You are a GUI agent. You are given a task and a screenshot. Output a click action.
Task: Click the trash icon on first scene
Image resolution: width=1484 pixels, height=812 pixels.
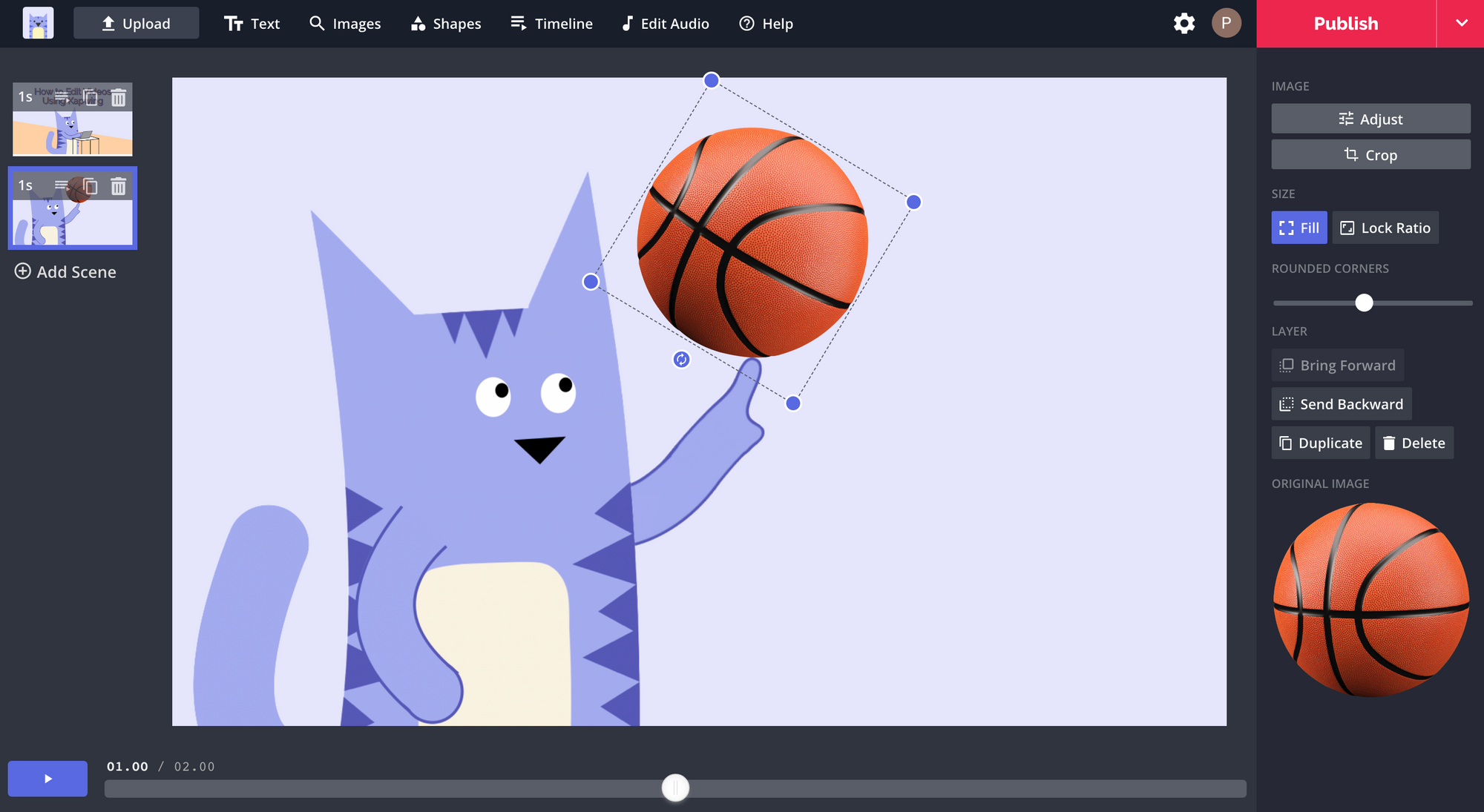[x=119, y=97]
